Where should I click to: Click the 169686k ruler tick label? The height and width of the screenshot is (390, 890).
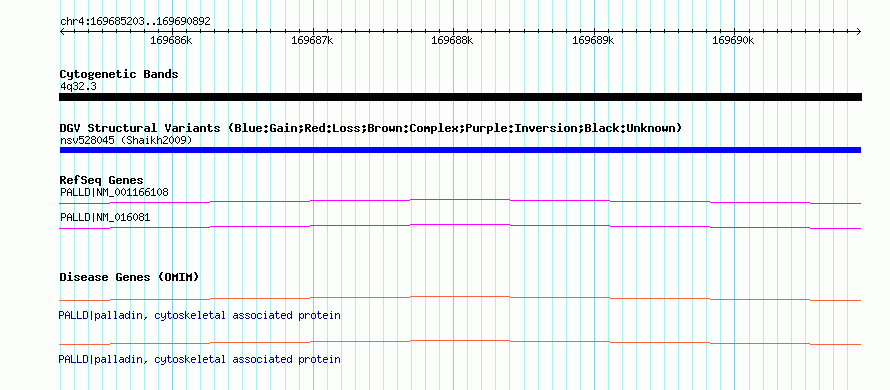pos(171,41)
